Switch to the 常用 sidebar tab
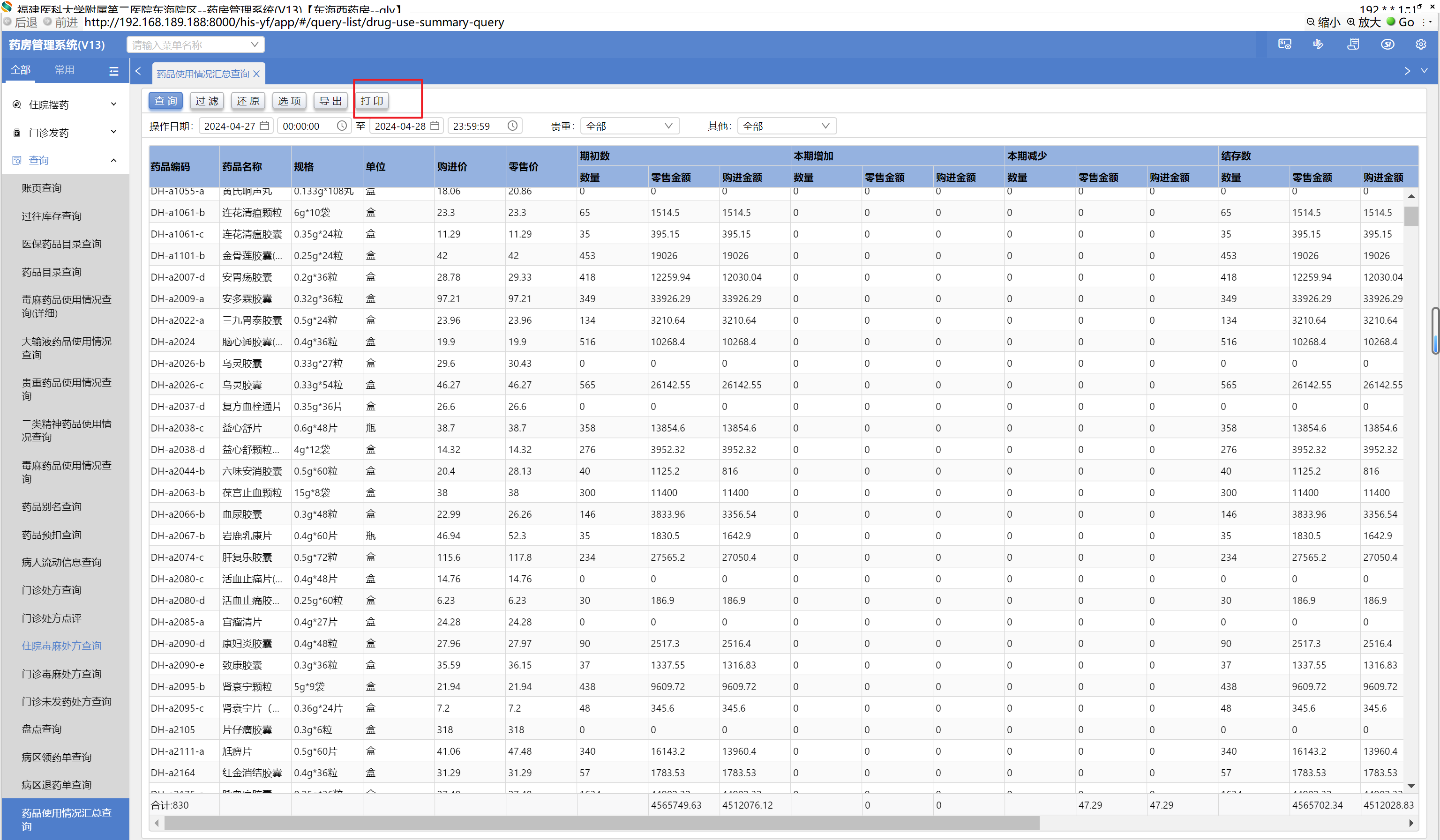This screenshot has width=1440, height=840. tap(64, 70)
